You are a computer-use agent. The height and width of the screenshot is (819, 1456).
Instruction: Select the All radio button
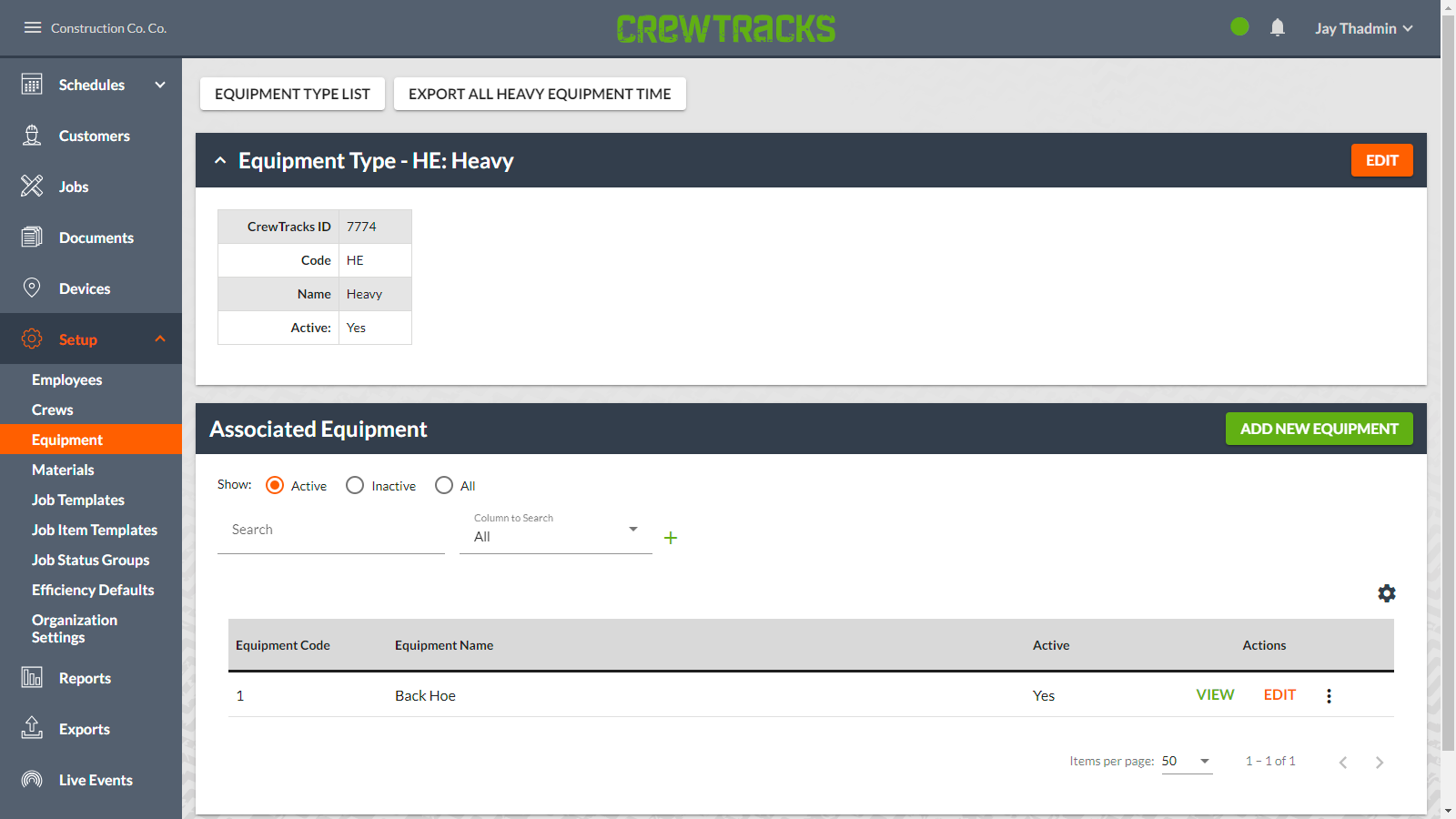click(x=444, y=485)
